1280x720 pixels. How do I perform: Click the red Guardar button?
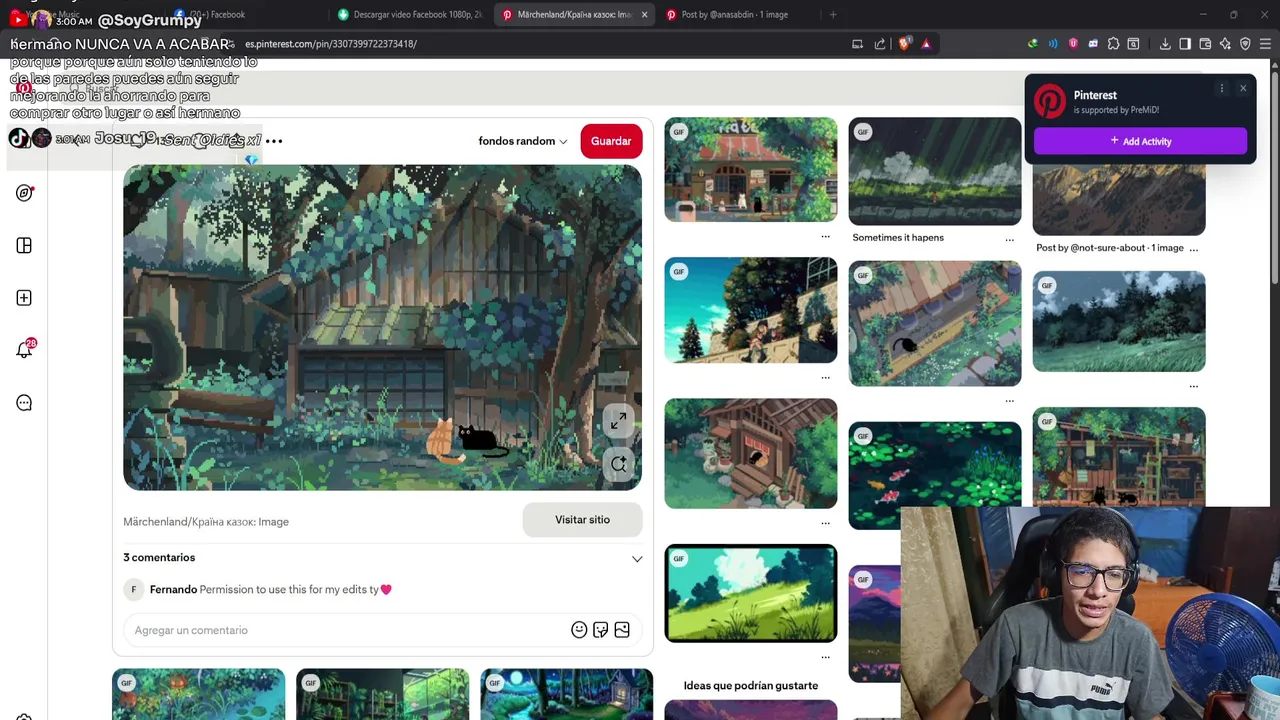pyautogui.click(x=611, y=141)
